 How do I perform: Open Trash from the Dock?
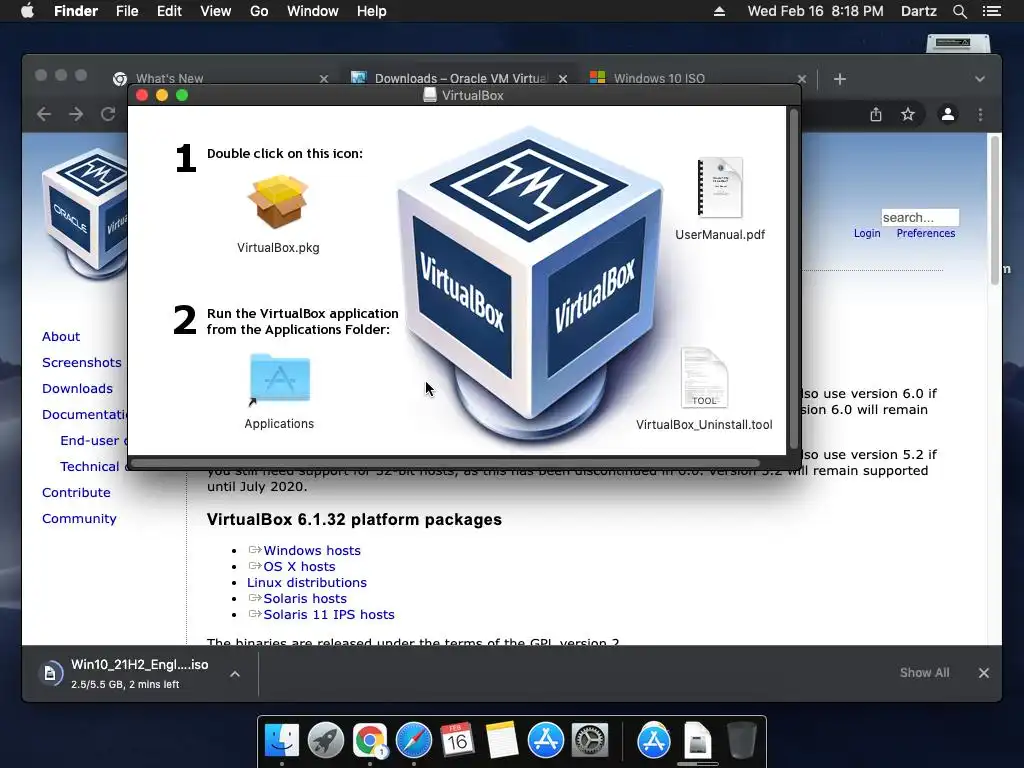pos(741,741)
